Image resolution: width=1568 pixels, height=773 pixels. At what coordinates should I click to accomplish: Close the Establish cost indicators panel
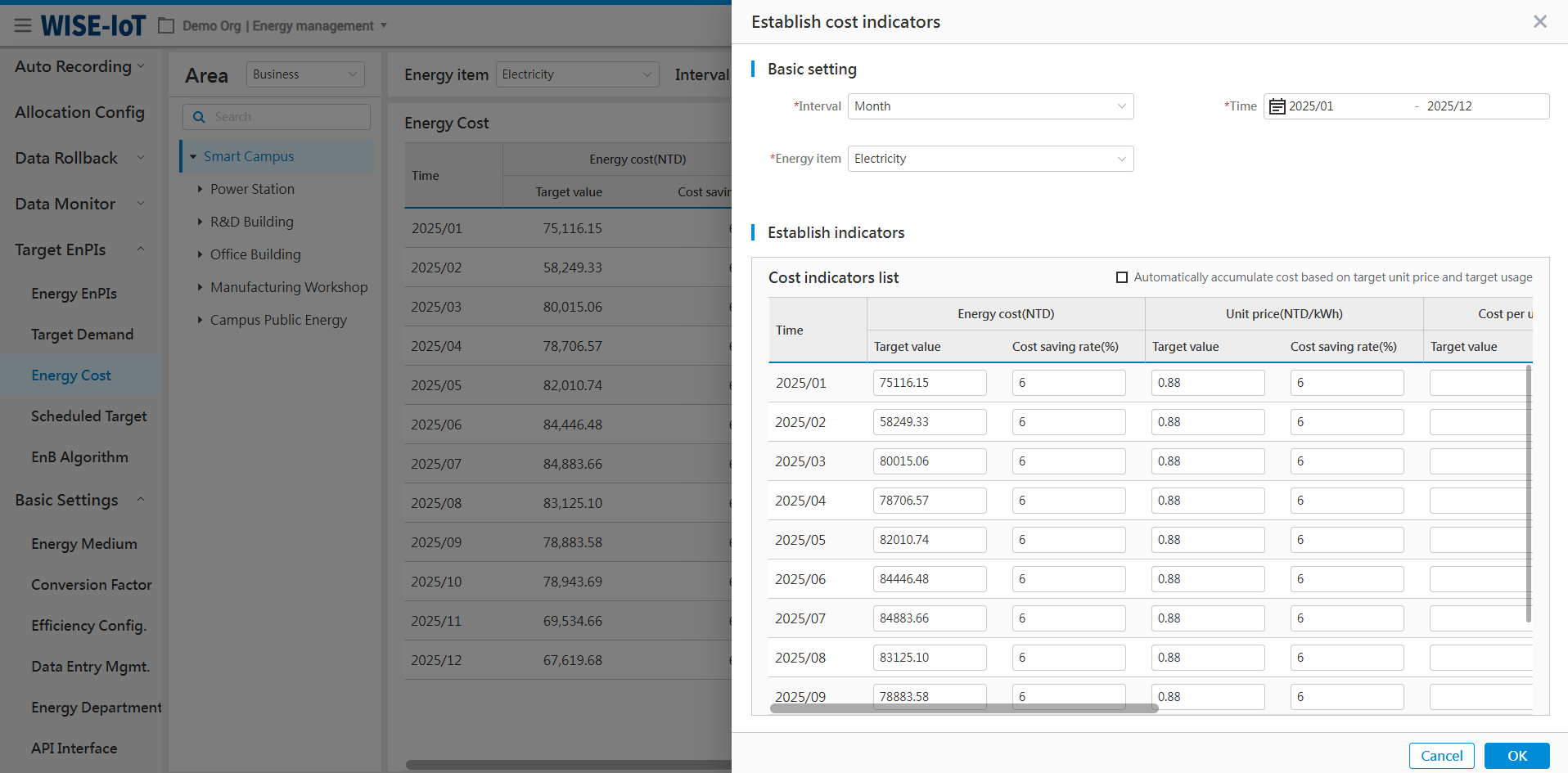tap(1539, 22)
